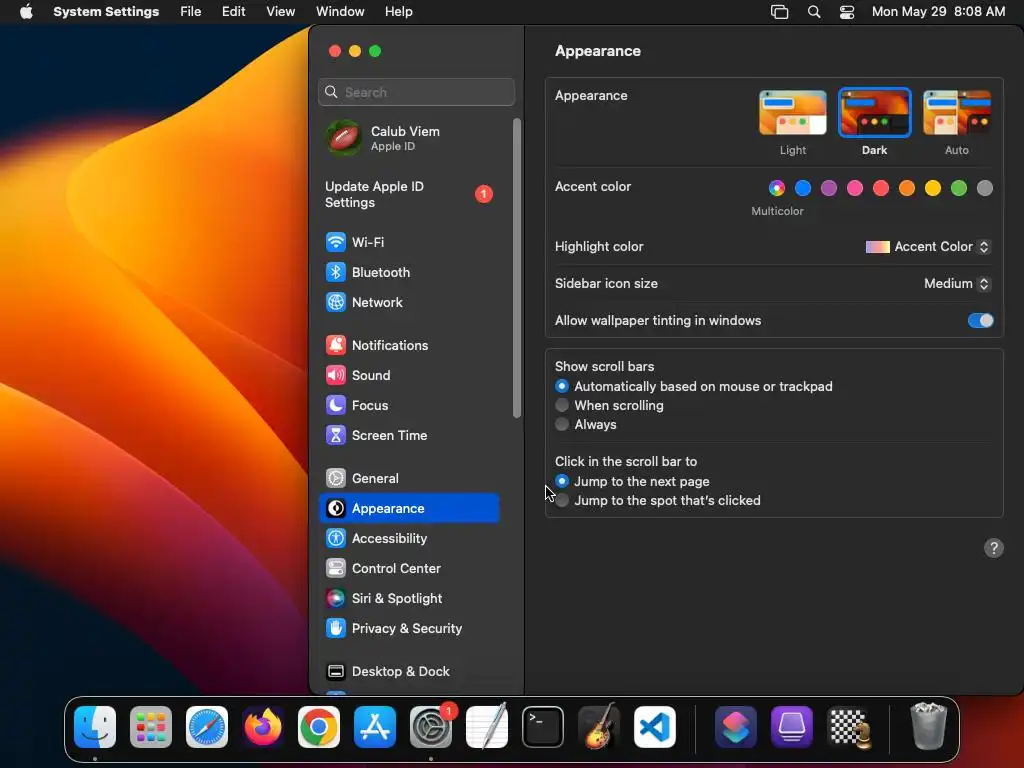Choose purple accent color
Viewport: 1024px width, 768px height.
coord(829,188)
